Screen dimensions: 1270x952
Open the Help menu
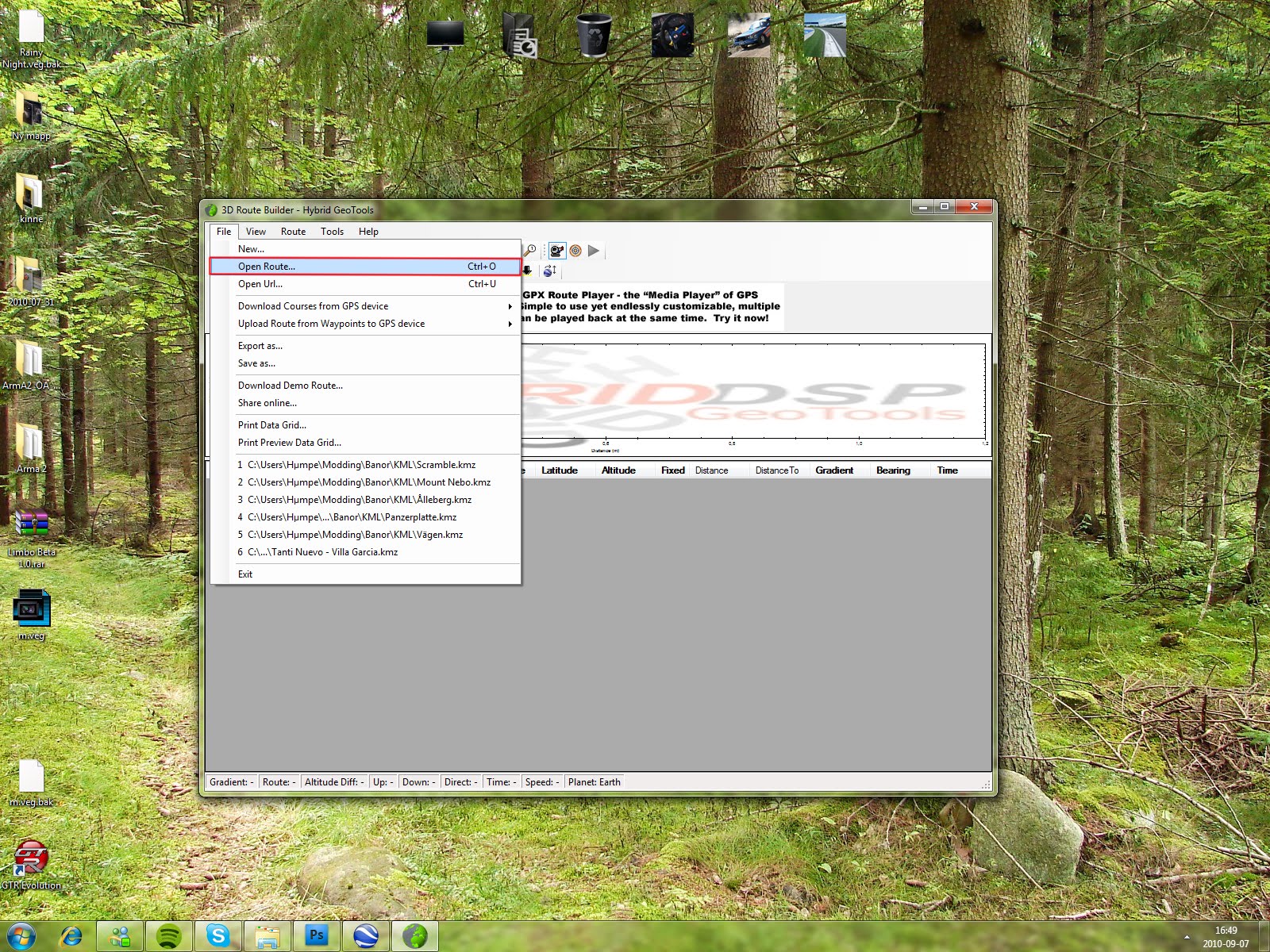[368, 232]
